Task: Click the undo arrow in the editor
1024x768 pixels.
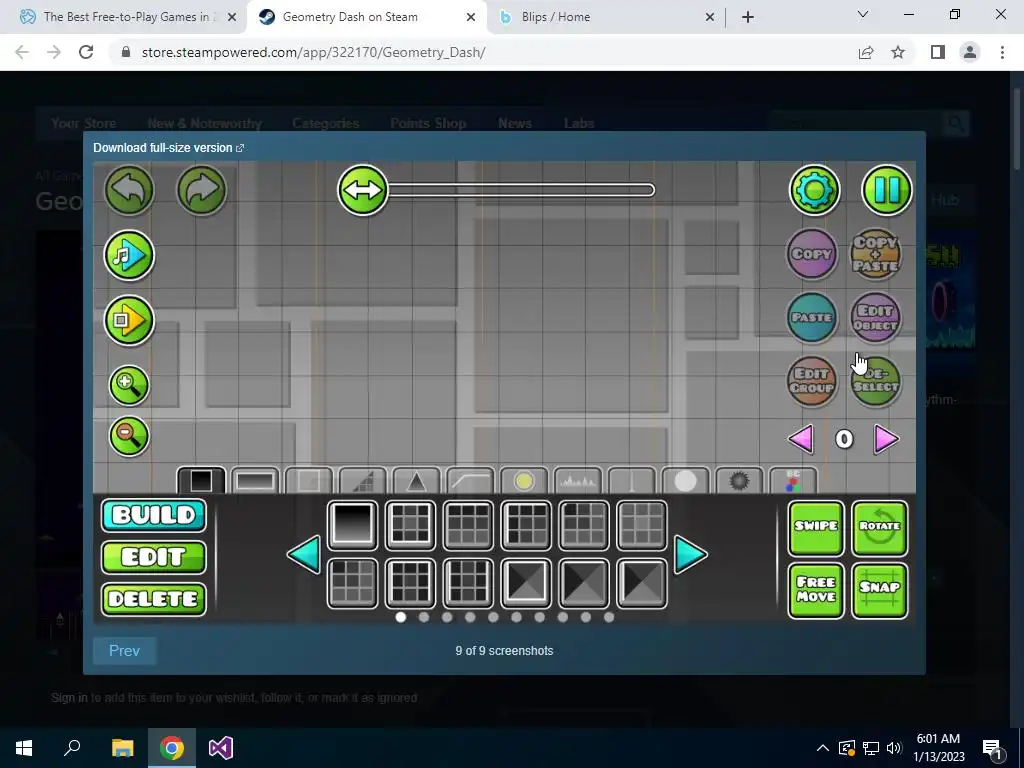Action: (129, 190)
